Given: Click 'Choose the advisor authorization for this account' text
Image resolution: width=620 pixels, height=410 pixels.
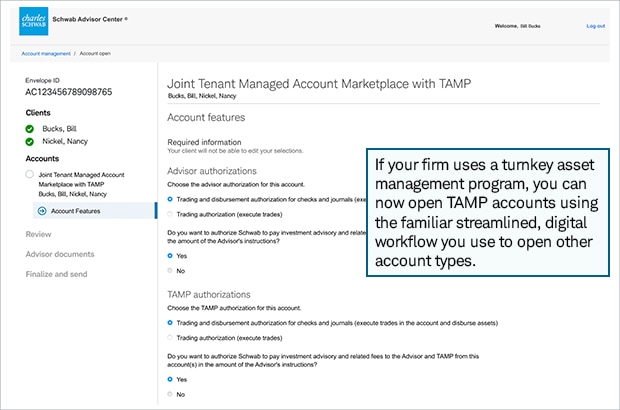Looking at the screenshot, I should coord(236,185).
